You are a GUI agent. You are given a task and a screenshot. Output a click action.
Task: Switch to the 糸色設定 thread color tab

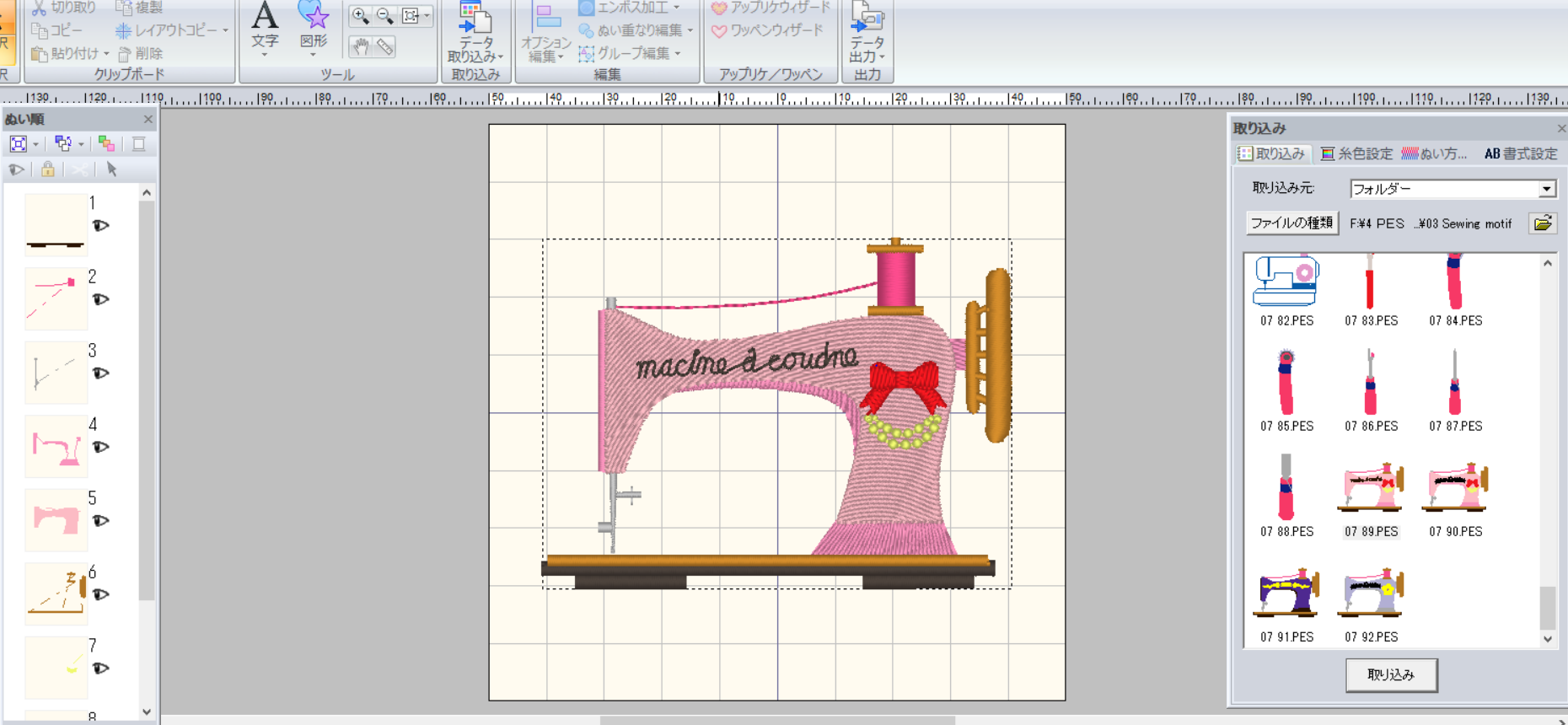pyautogui.click(x=1356, y=153)
